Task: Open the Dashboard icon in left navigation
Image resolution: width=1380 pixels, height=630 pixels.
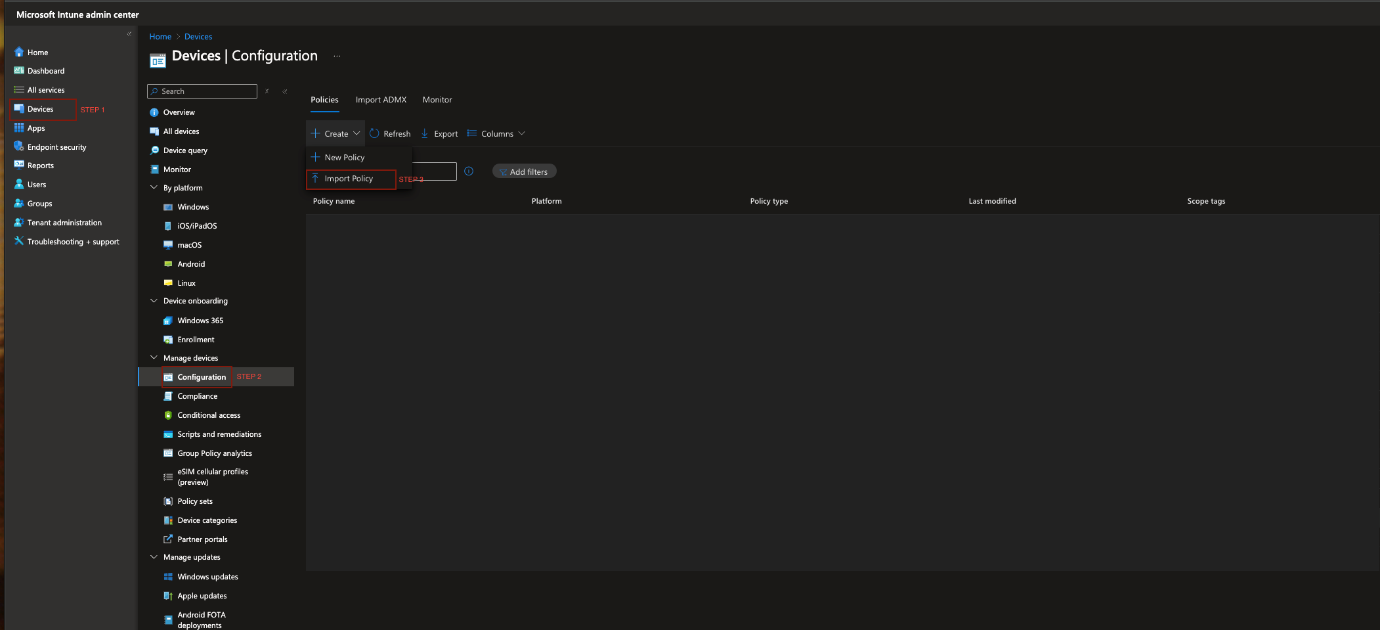Action: [19, 71]
